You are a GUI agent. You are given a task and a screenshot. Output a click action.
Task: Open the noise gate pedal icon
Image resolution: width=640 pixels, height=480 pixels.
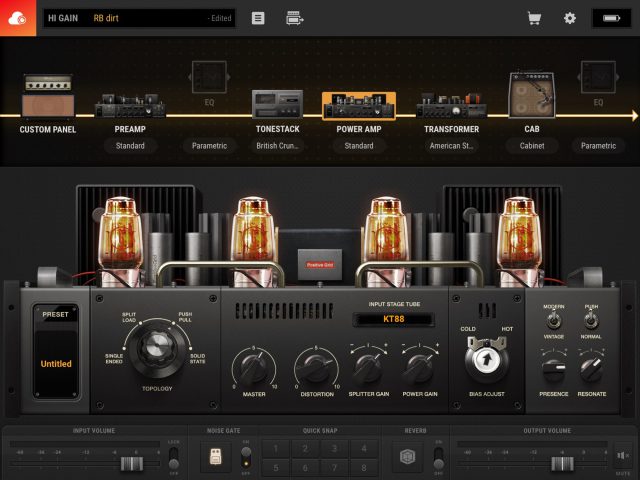tap(214, 457)
